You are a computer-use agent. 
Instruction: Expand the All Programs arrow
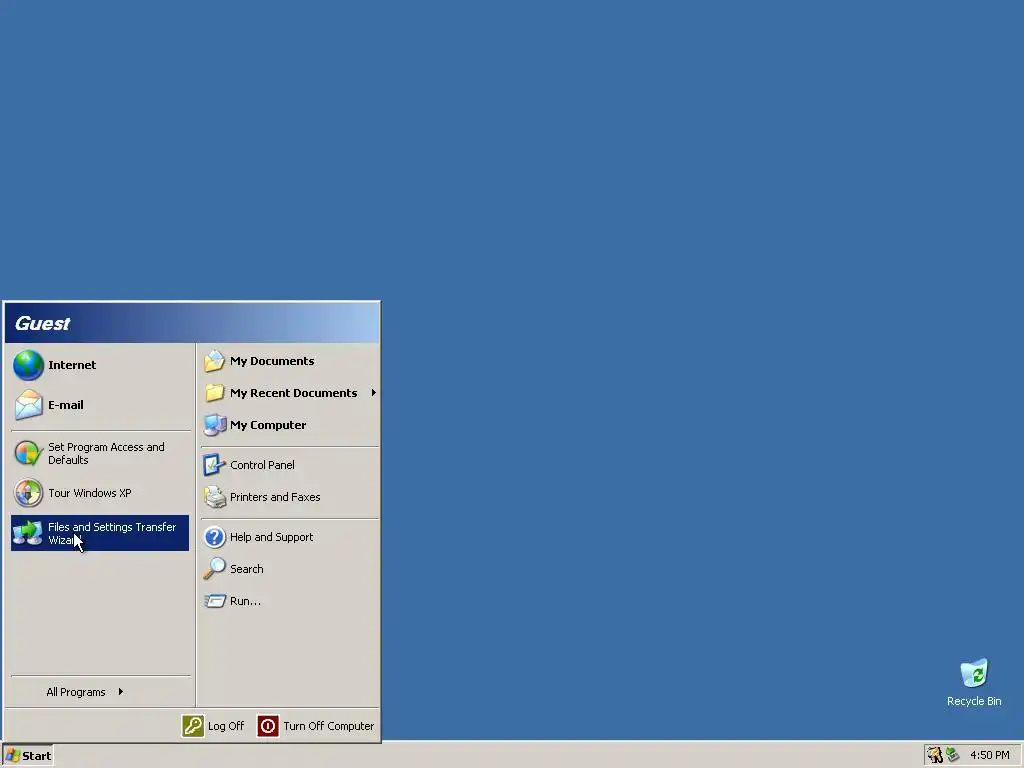pos(121,692)
